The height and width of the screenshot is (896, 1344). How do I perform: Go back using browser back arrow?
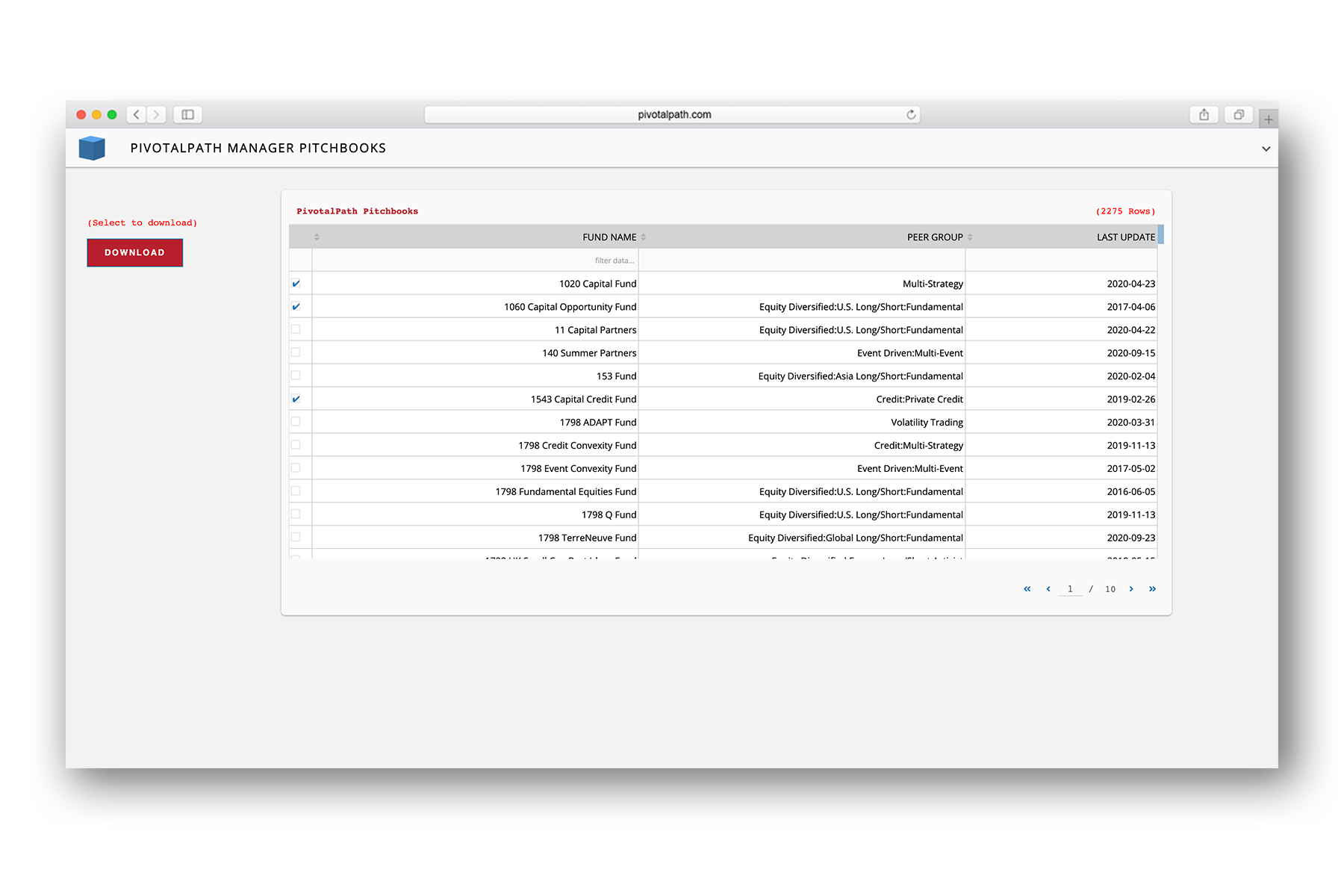pyautogui.click(x=136, y=114)
